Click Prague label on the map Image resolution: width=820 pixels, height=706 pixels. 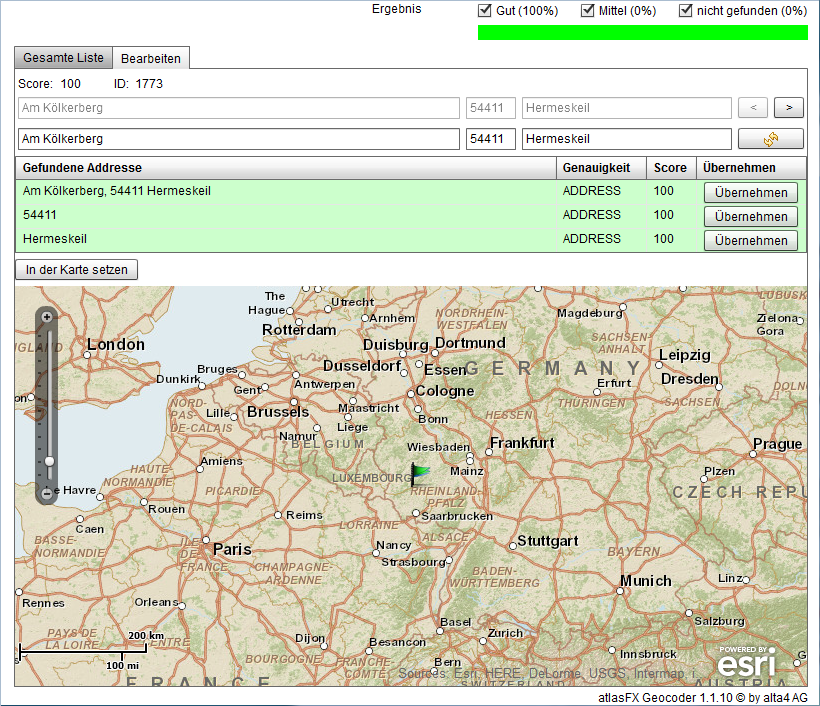pyautogui.click(x=778, y=445)
